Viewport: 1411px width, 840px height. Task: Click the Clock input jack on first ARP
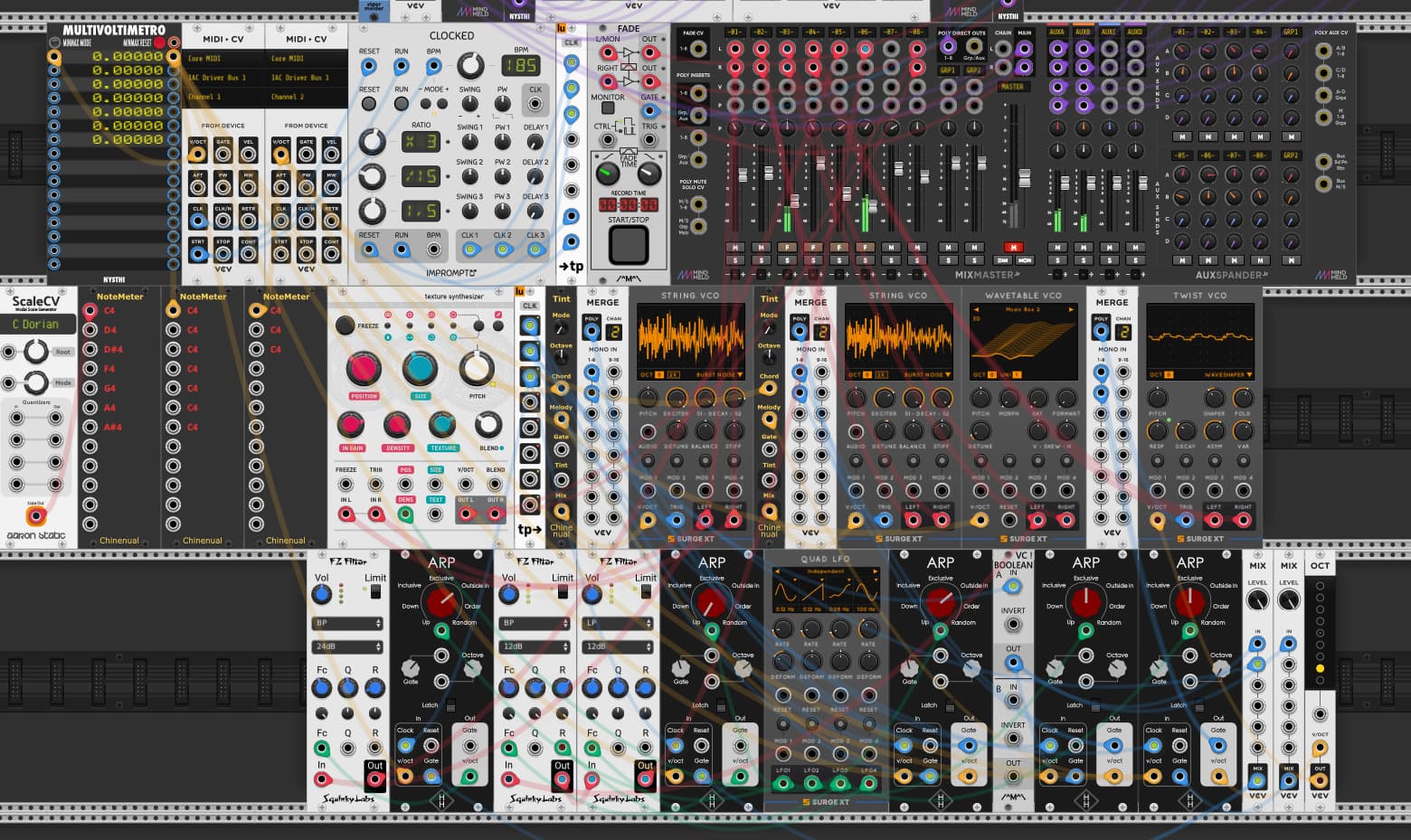[x=405, y=746]
